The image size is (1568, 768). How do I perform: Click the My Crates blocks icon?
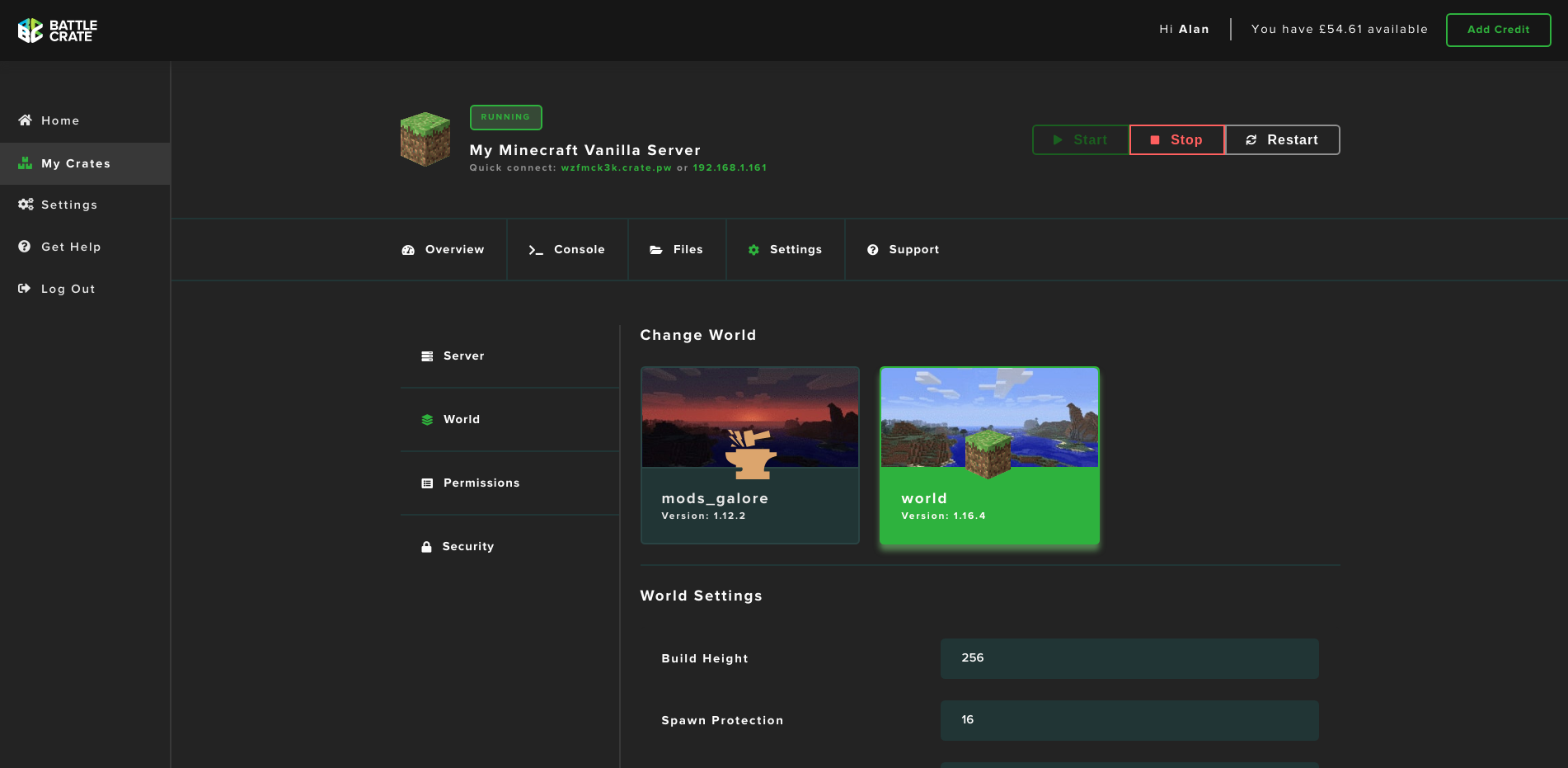point(25,163)
